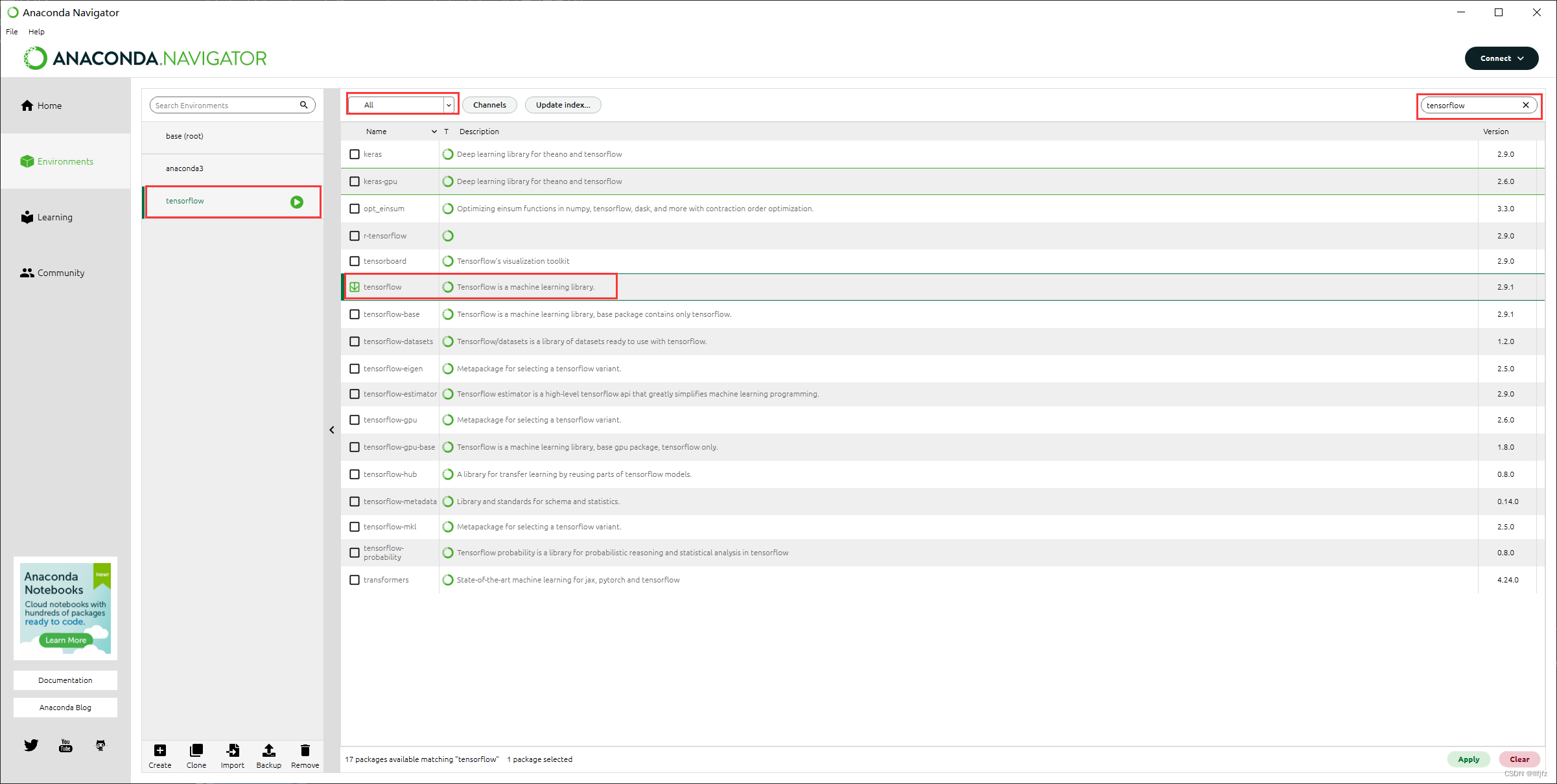Click the T column header
The image size is (1557, 784).
click(446, 132)
